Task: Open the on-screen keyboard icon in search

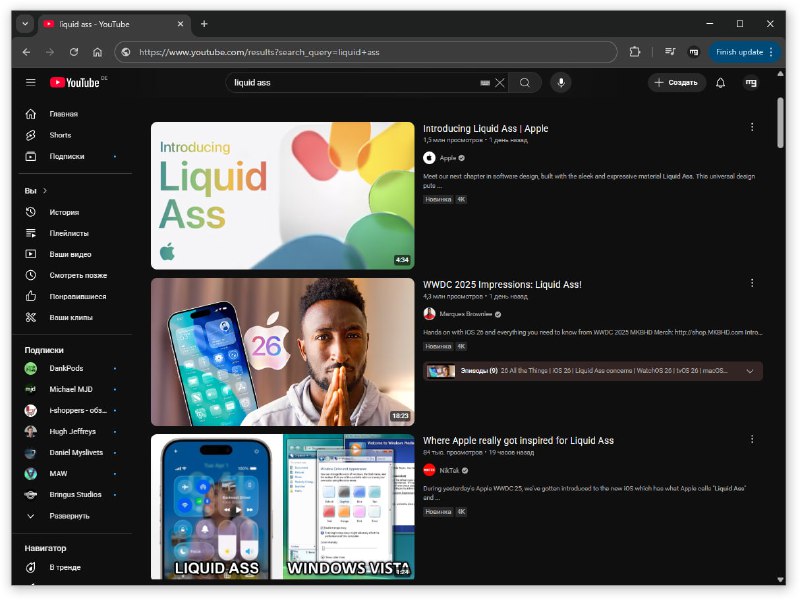Action: coord(485,83)
